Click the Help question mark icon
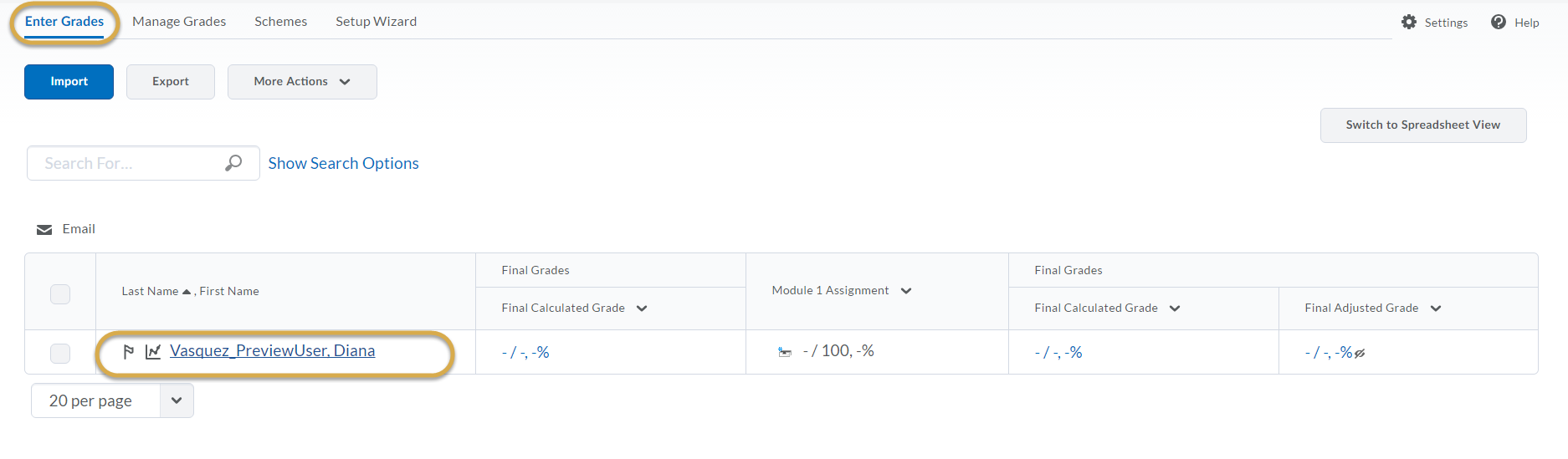 pyautogui.click(x=1499, y=23)
